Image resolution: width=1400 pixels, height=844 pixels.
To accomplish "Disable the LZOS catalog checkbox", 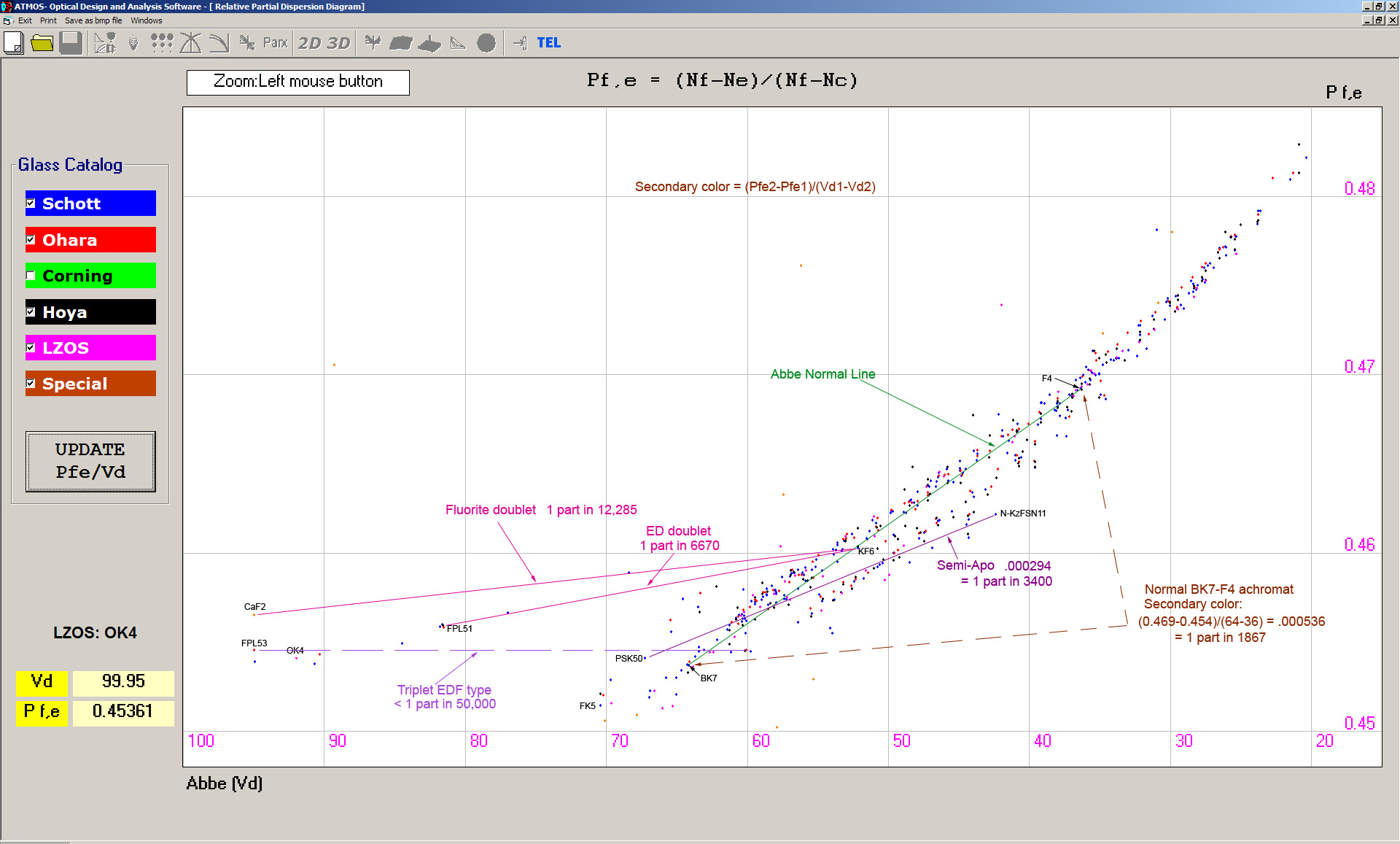I will (x=31, y=348).
